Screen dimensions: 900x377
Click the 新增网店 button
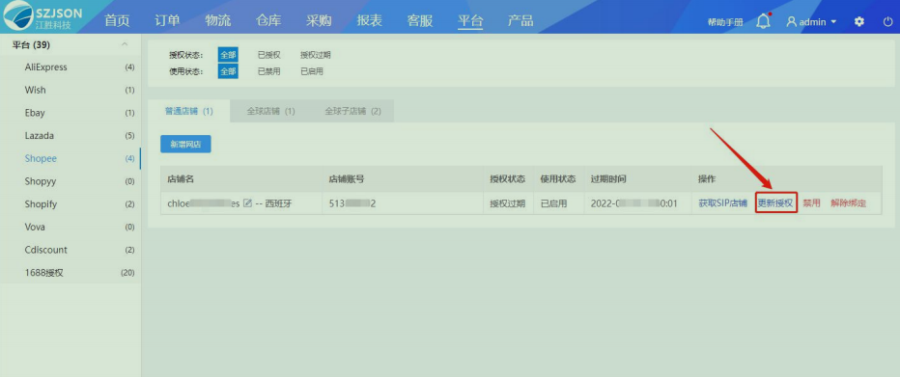[x=185, y=144]
